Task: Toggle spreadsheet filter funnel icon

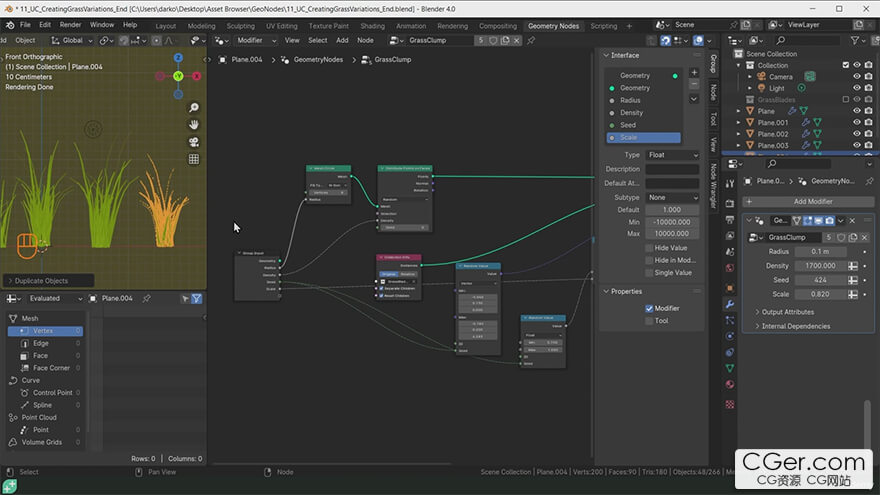Action: pos(196,299)
